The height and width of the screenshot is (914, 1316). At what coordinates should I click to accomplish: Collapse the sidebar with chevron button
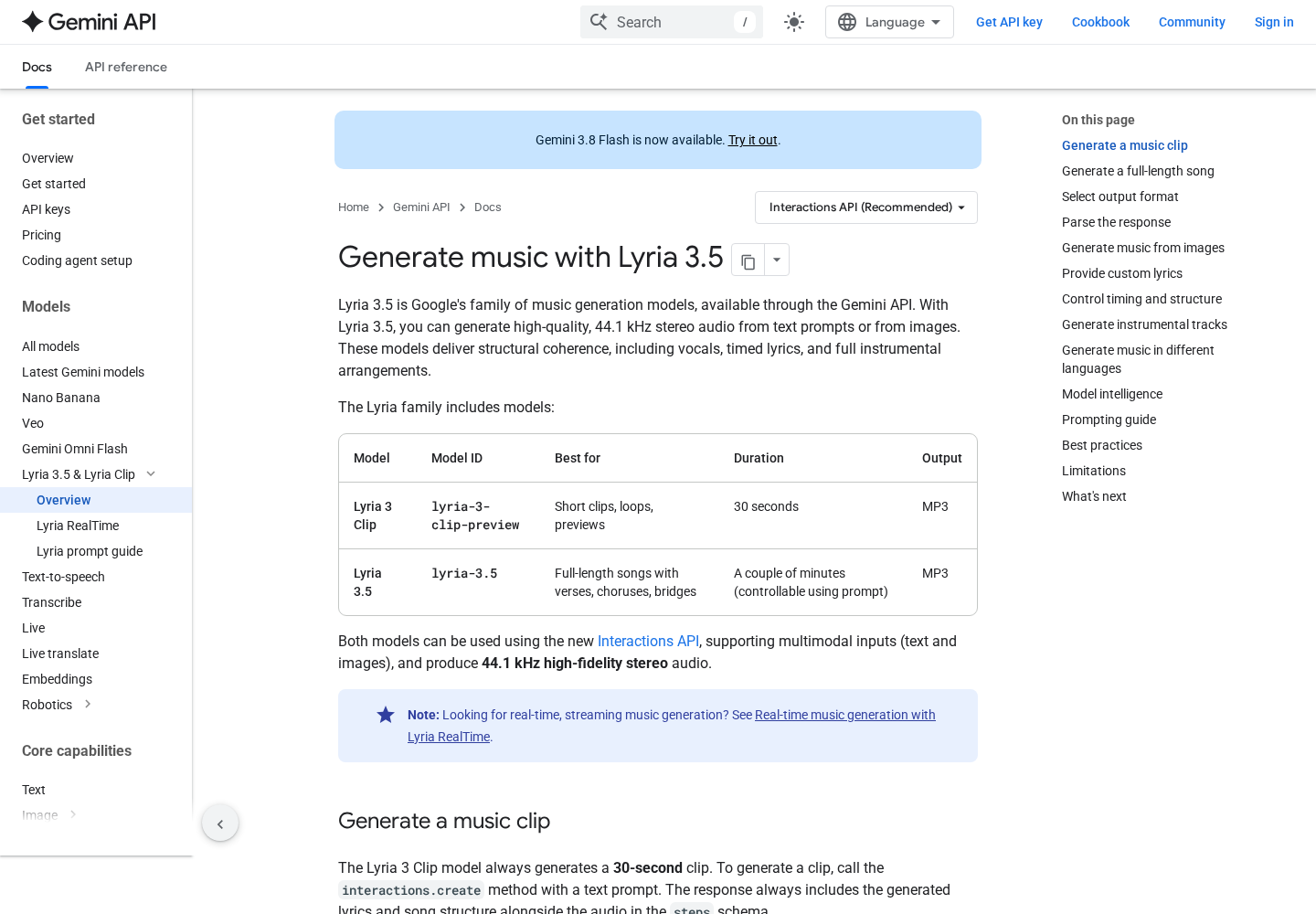[x=220, y=824]
